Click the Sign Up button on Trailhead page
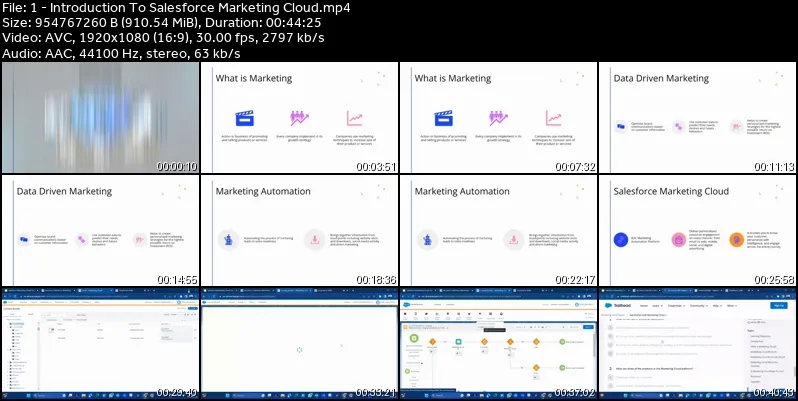Viewport: 798px width, 401px height. (779, 305)
